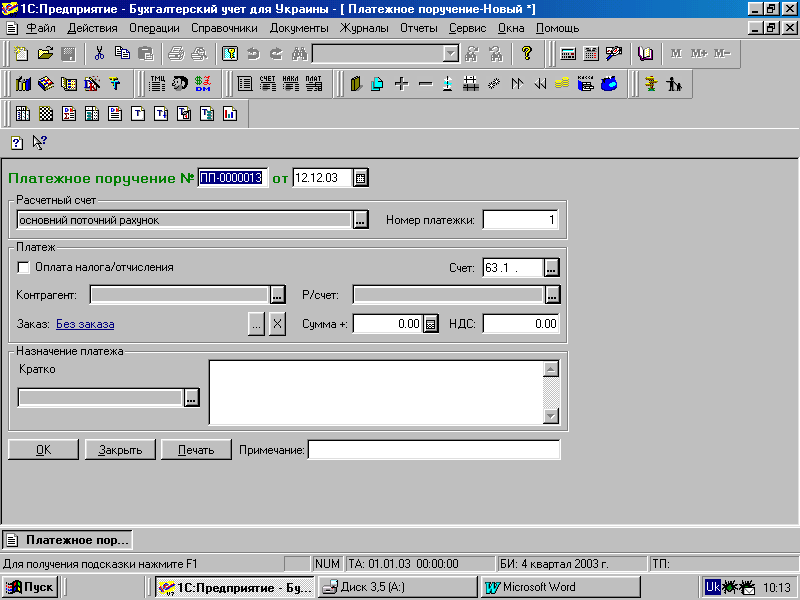Image resolution: width=800 pixels, height=600 pixels.
Task: Select the Платежное пор... window tab
Action: (x=67, y=540)
